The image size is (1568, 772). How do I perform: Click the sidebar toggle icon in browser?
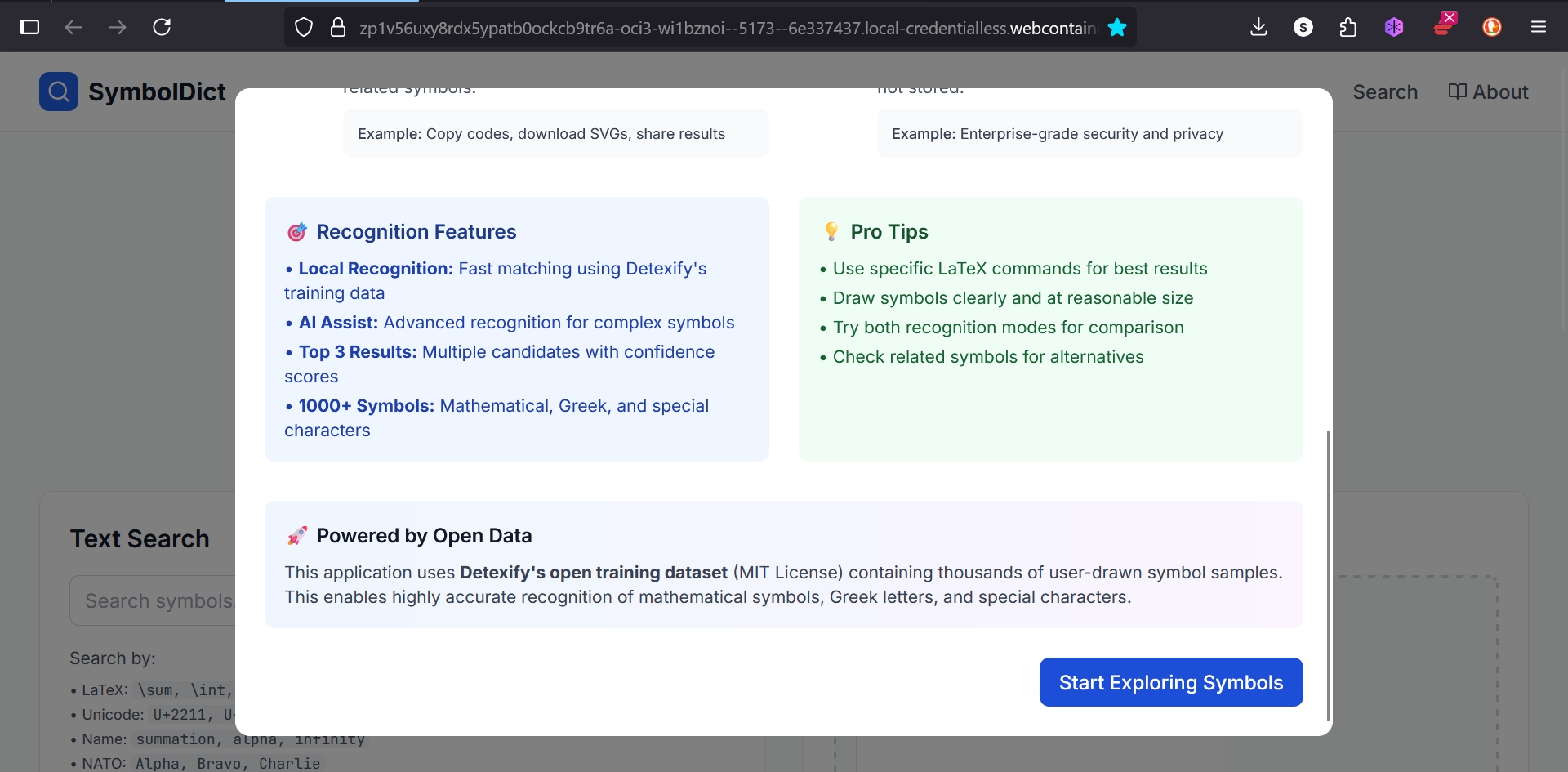(29, 27)
